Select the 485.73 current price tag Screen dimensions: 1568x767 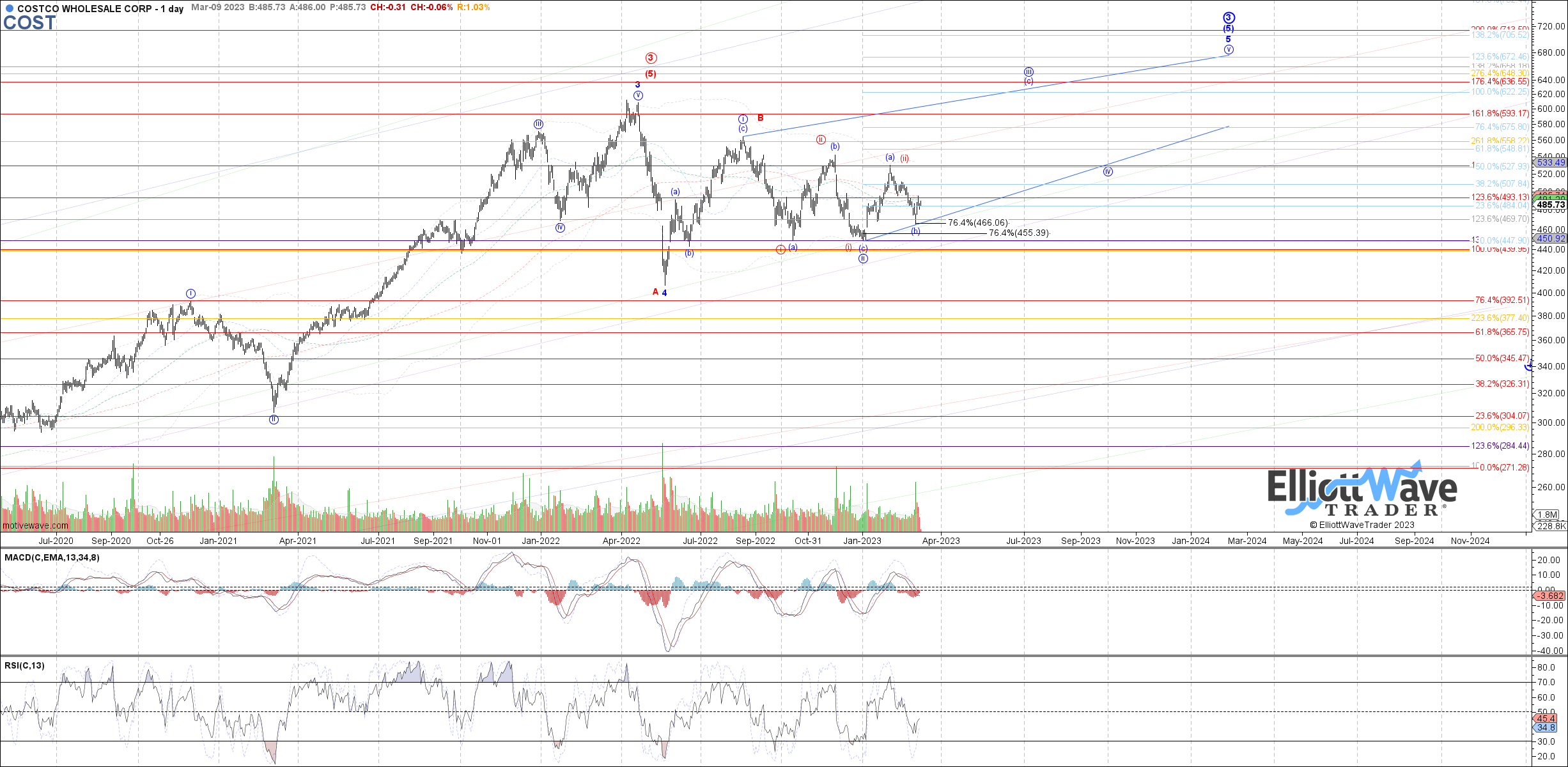tap(1551, 205)
